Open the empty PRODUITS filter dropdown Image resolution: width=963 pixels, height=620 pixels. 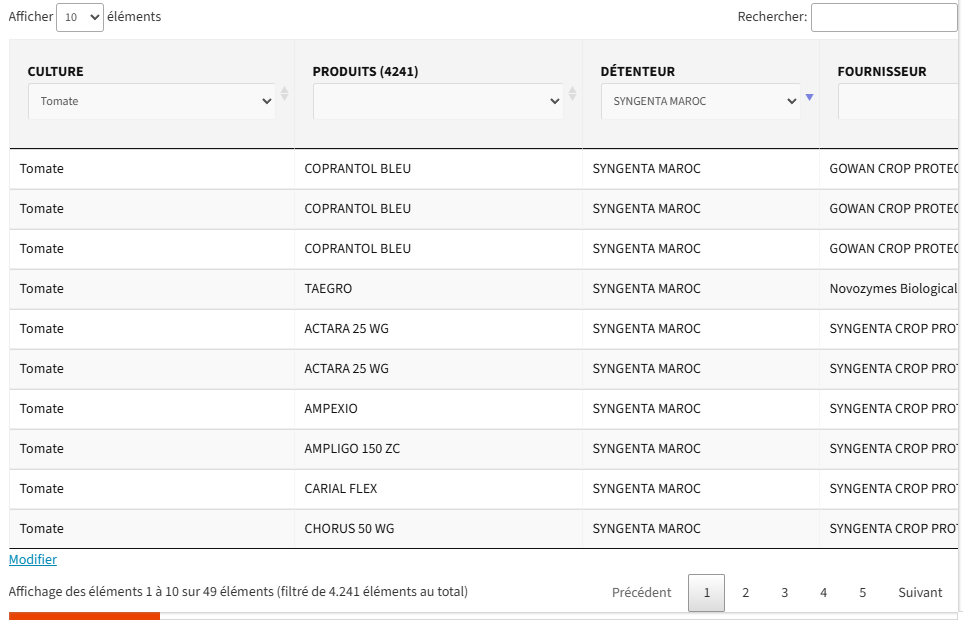coord(438,101)
